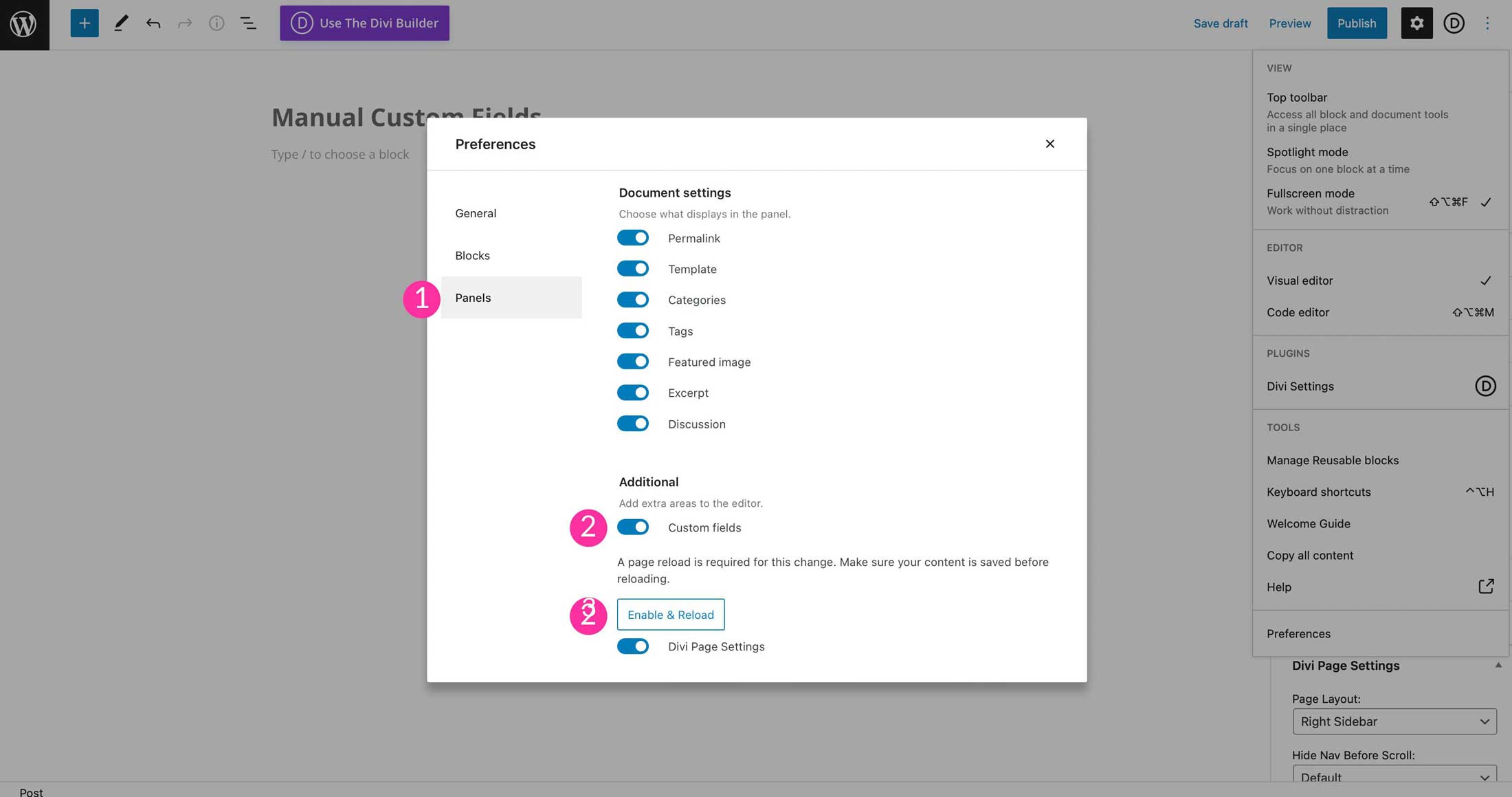
Task: Click the WordPress logo icon
Action: (x=25, y=24)
